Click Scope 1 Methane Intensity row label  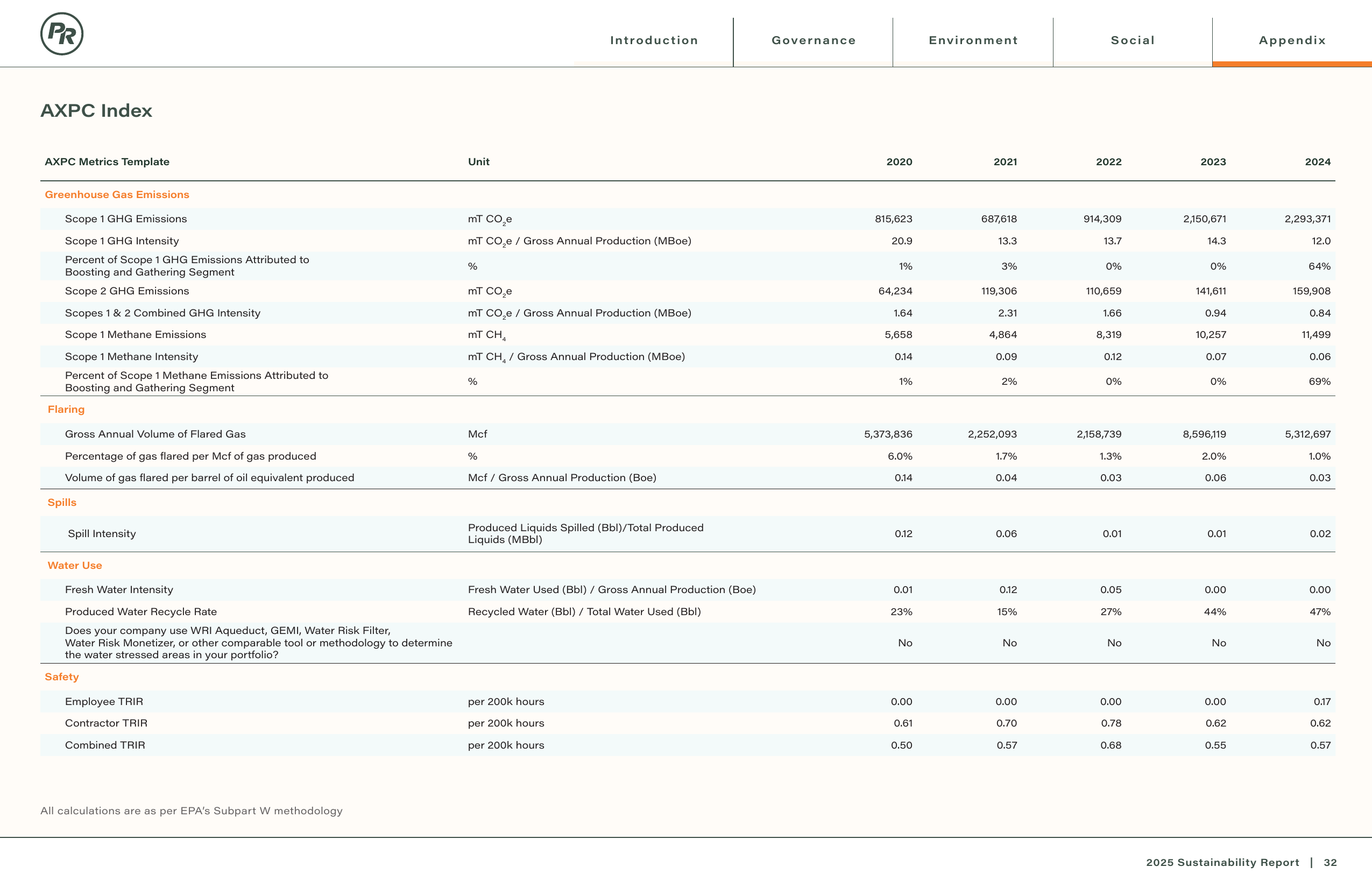pyautogui.click(x=131, y=357)
